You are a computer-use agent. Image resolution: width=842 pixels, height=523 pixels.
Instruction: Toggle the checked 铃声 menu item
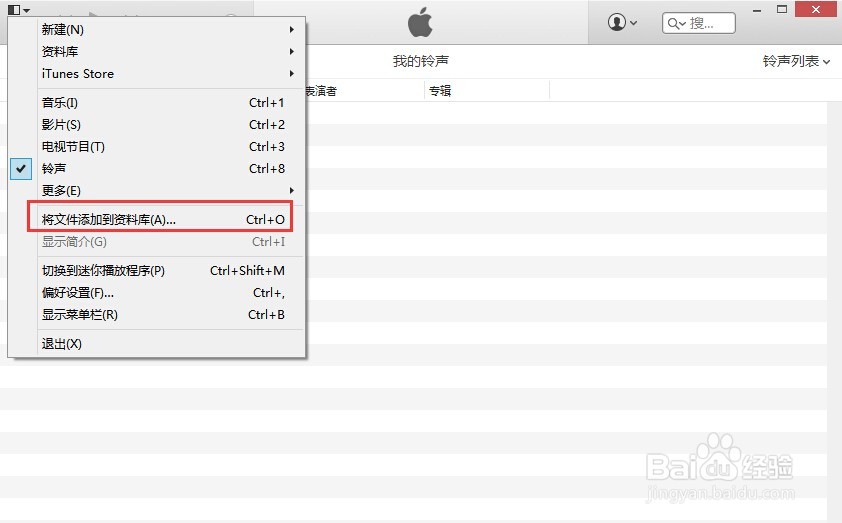coord(156,169)
